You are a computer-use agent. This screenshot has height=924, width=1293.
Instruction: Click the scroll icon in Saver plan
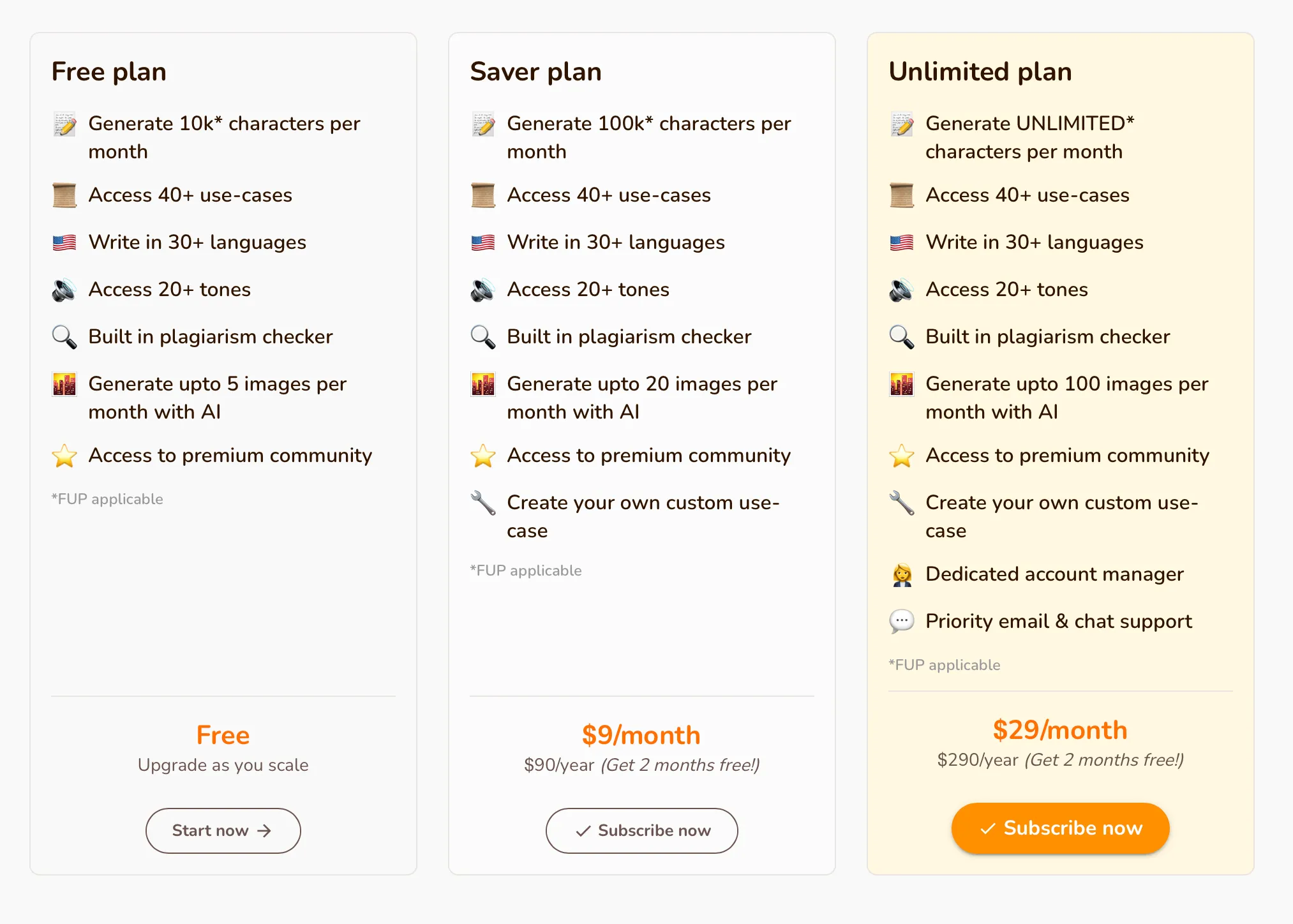click(x=483, y=195)
